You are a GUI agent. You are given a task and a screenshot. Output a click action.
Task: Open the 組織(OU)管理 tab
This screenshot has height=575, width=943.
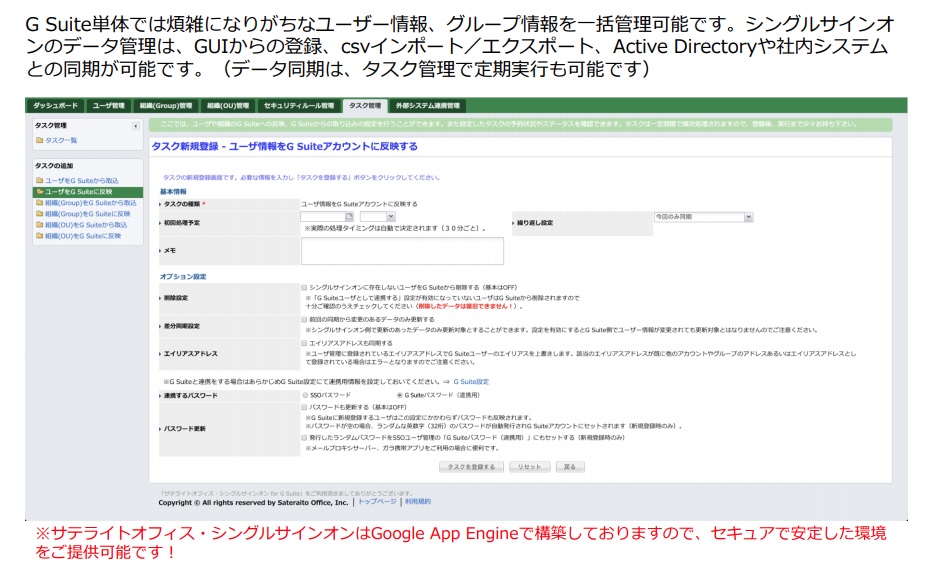tap(228, 106)
